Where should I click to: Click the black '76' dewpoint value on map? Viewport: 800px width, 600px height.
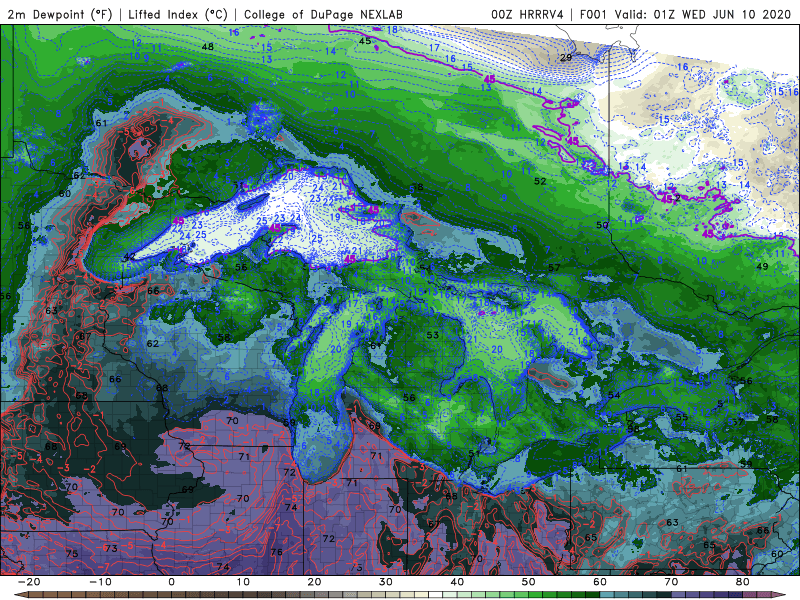[277, 552]
